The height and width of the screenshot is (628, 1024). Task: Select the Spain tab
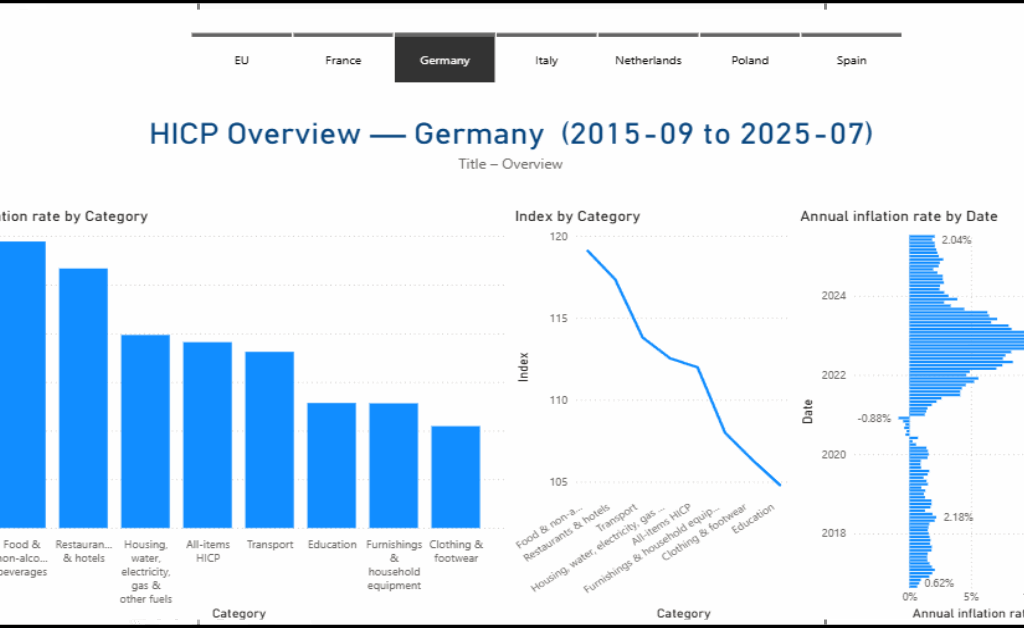tap(851, 60)
